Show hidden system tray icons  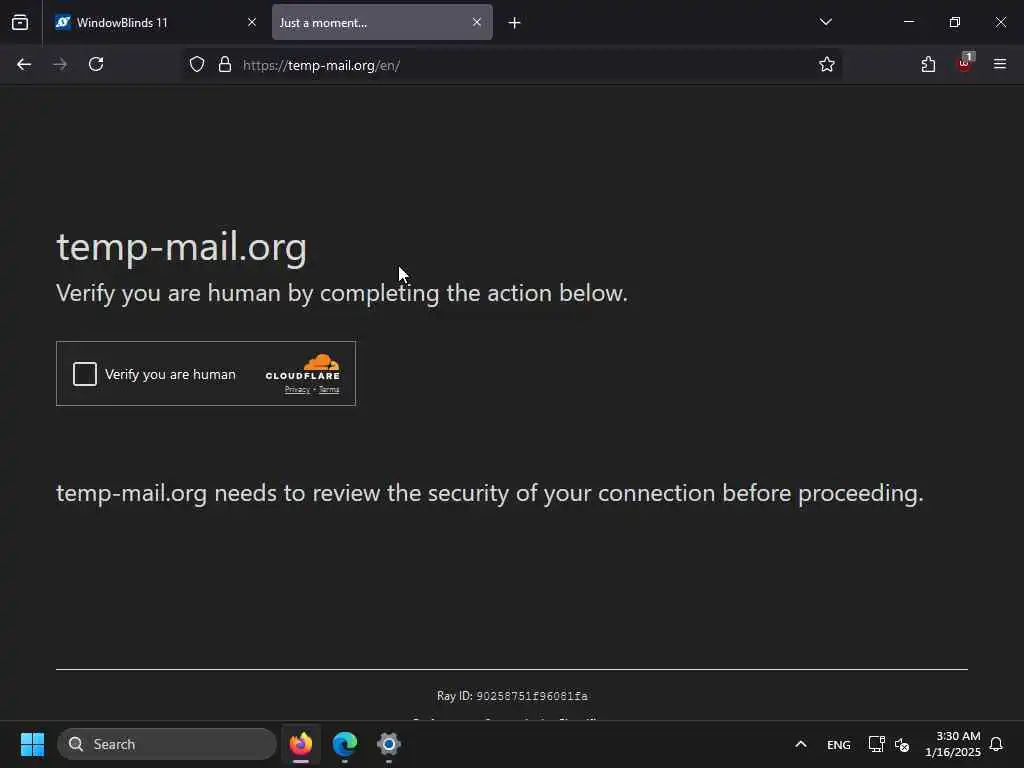(801, 744)
